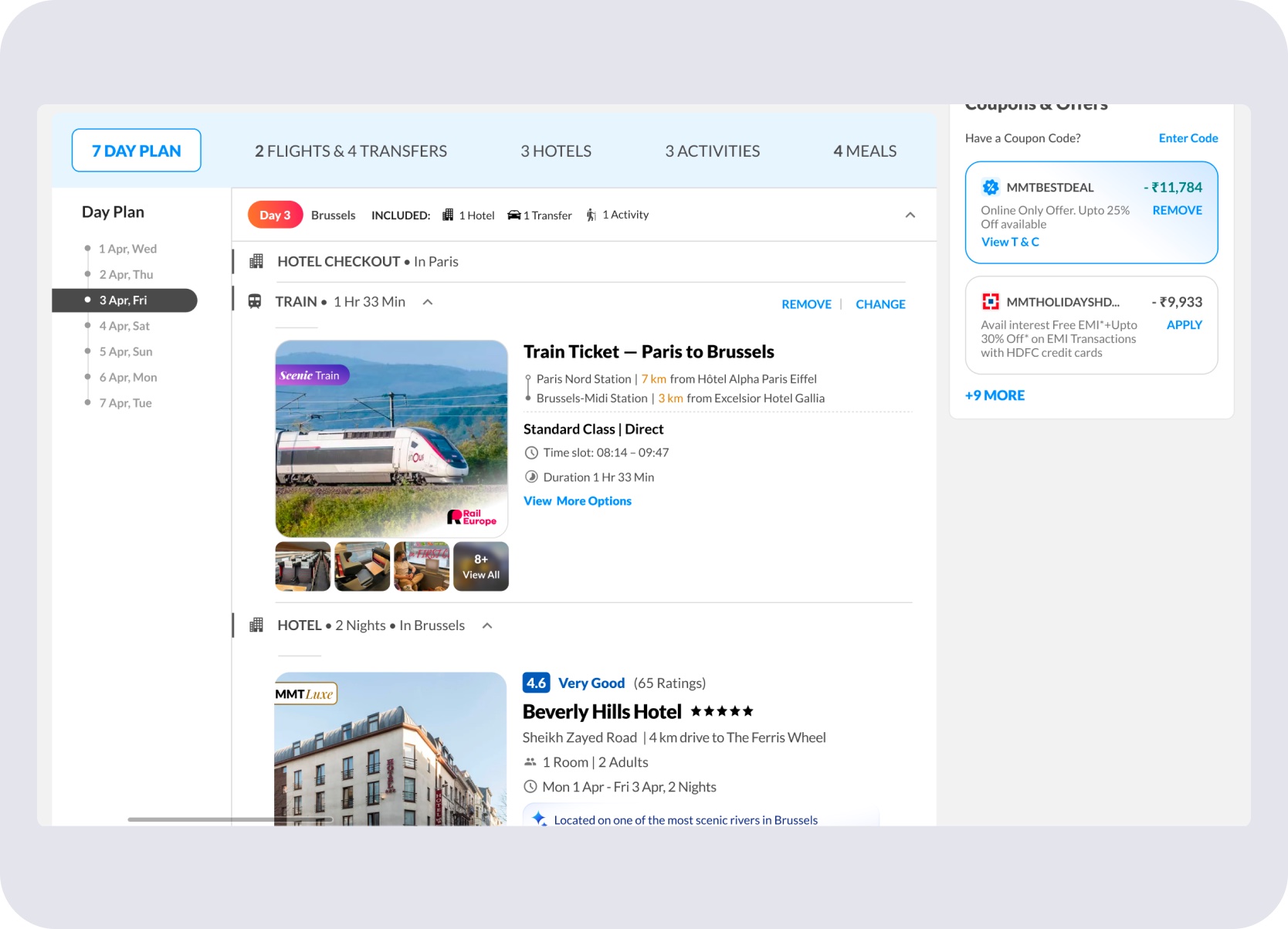This screenshot has width=1288, height=929.
Task: Click the 4.6 rating badge
Action: (x=537, y=683)
